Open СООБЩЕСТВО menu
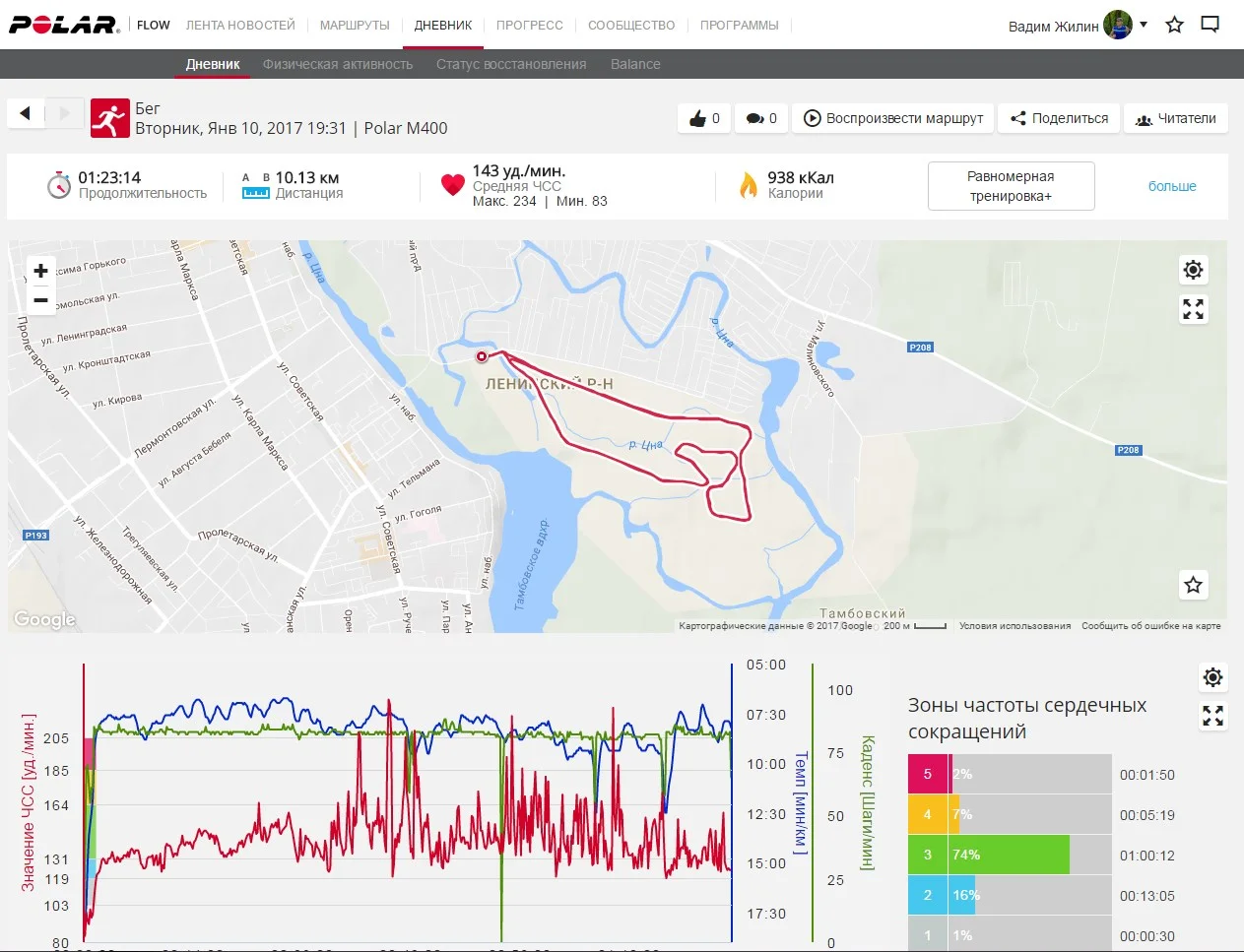 (x=631, y=25)
